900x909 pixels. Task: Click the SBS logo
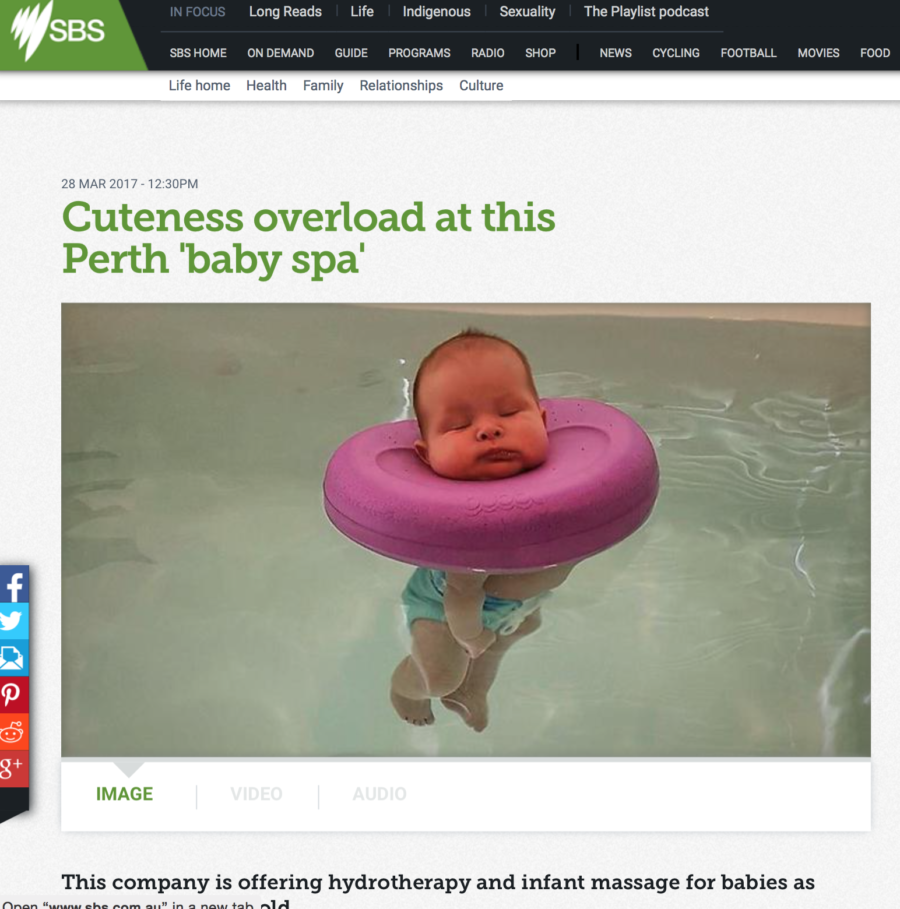pos(58,30)
